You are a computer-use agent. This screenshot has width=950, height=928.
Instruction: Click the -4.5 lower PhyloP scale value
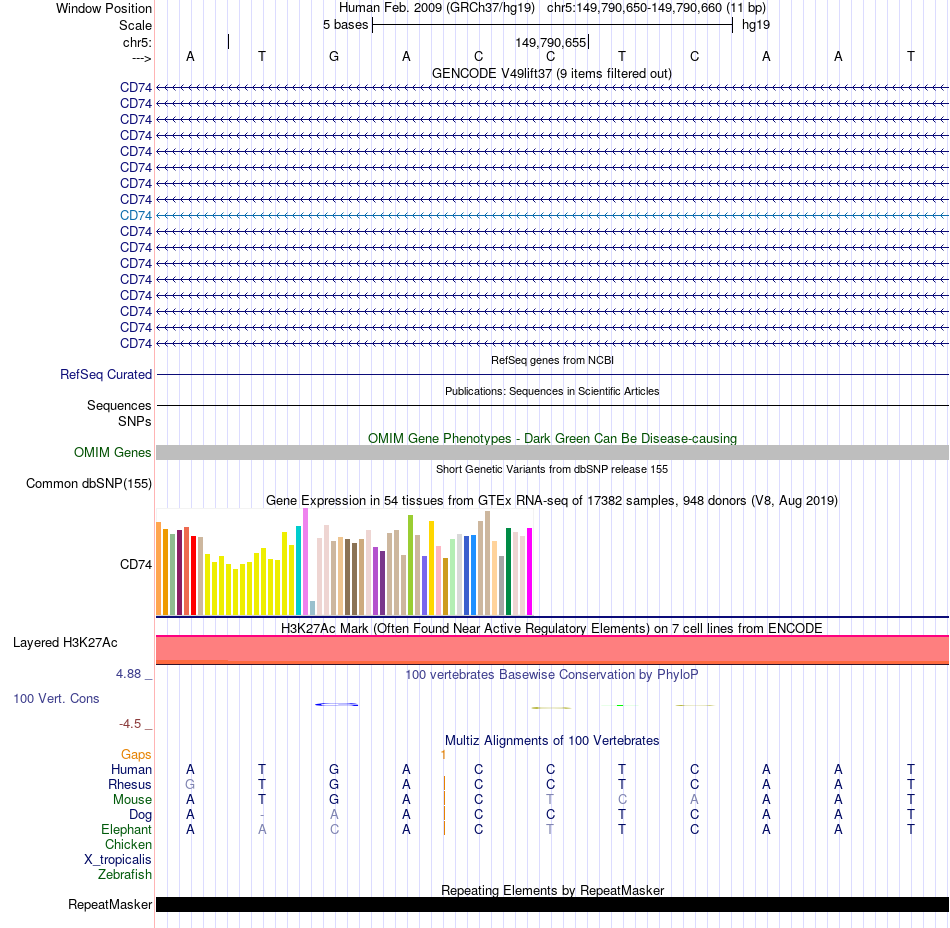130,724
